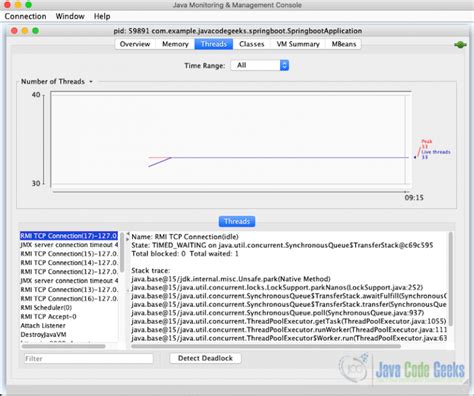Viewport: 474px width, 396px height.
Task: Switch to the Overview tab
Action: [135, 44]
